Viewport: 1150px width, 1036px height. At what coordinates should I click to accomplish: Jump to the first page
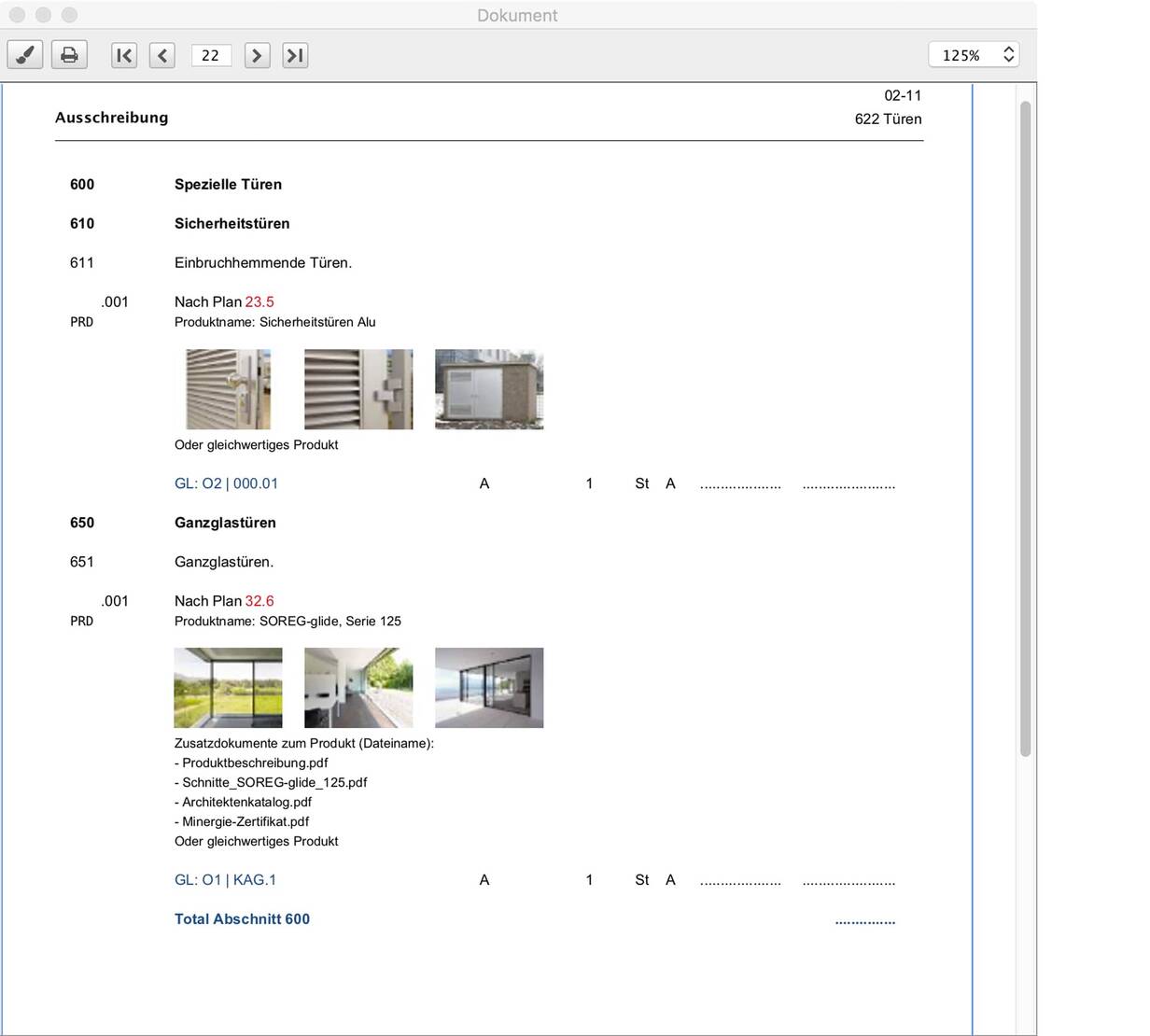click(123, 55)
